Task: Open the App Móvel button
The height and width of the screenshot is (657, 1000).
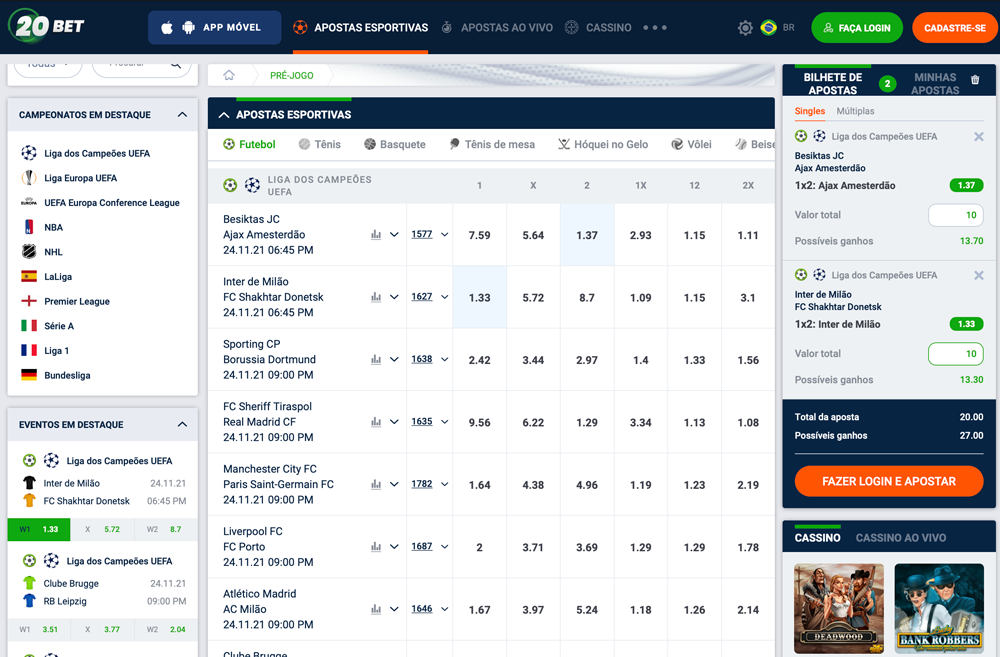Action: (x=214, y=27)
